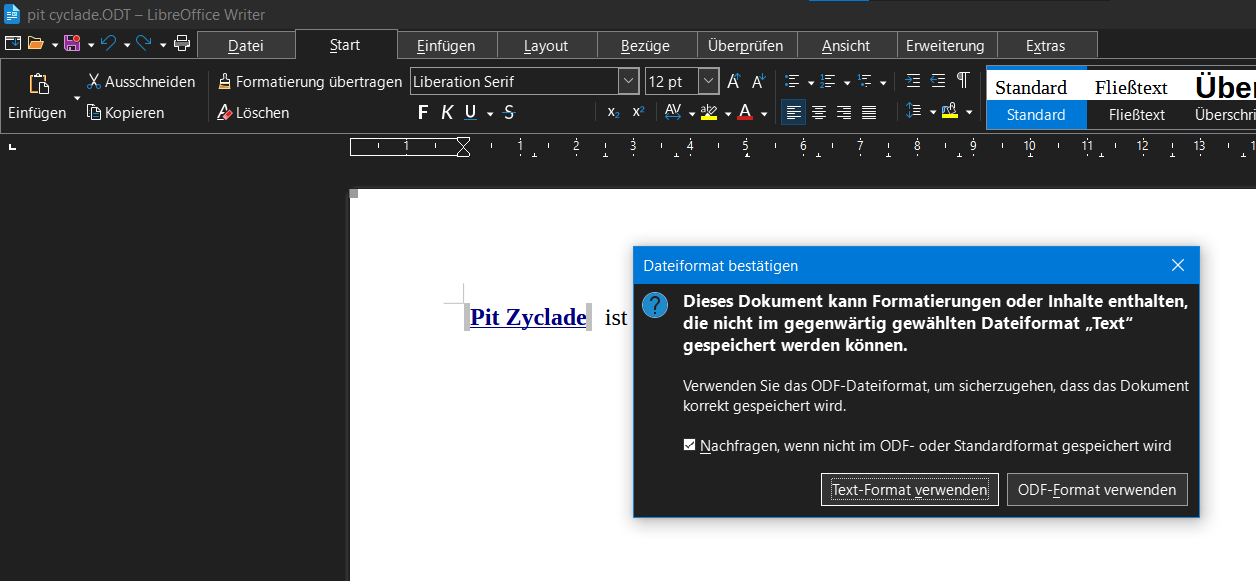Click Formatierung übertragen paintbrush
This screenshot has height=581, width=1256.
(x=310, y=82)
